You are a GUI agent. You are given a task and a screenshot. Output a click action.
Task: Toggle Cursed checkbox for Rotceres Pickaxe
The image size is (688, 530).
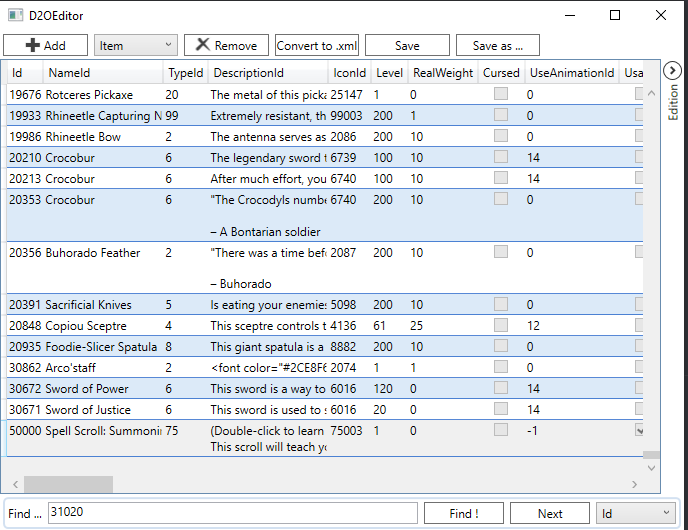[x=501, y=93]
